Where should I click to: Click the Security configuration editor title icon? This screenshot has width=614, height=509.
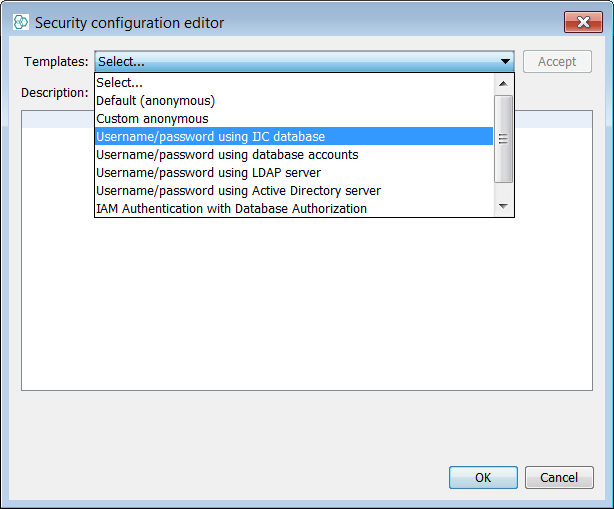tap(20, 22)
